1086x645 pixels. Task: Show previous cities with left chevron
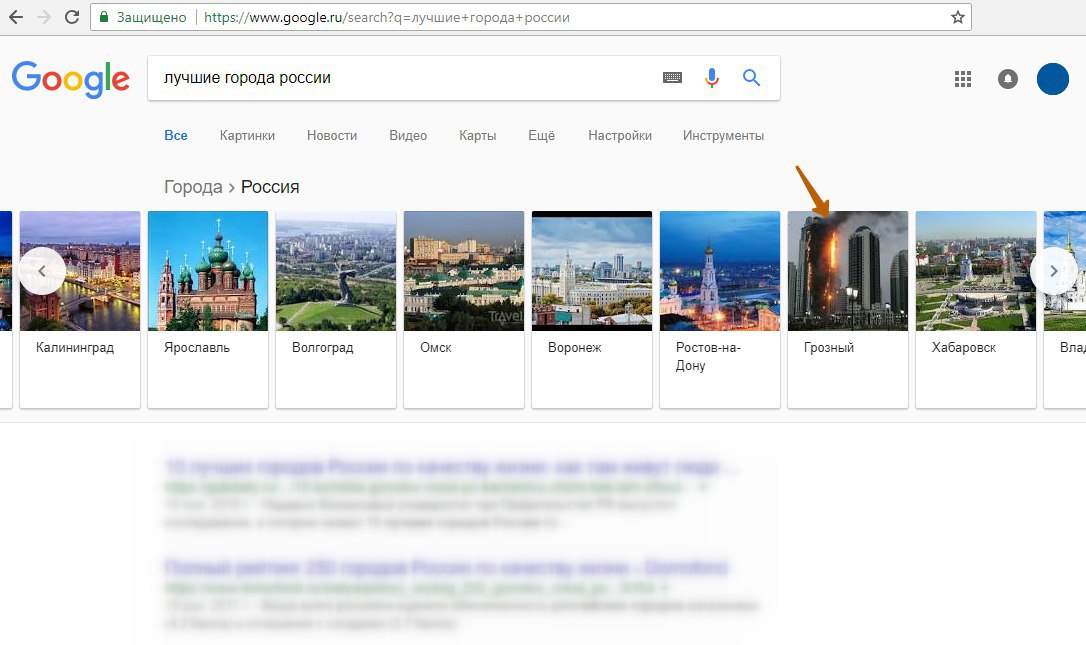point(42,271)
